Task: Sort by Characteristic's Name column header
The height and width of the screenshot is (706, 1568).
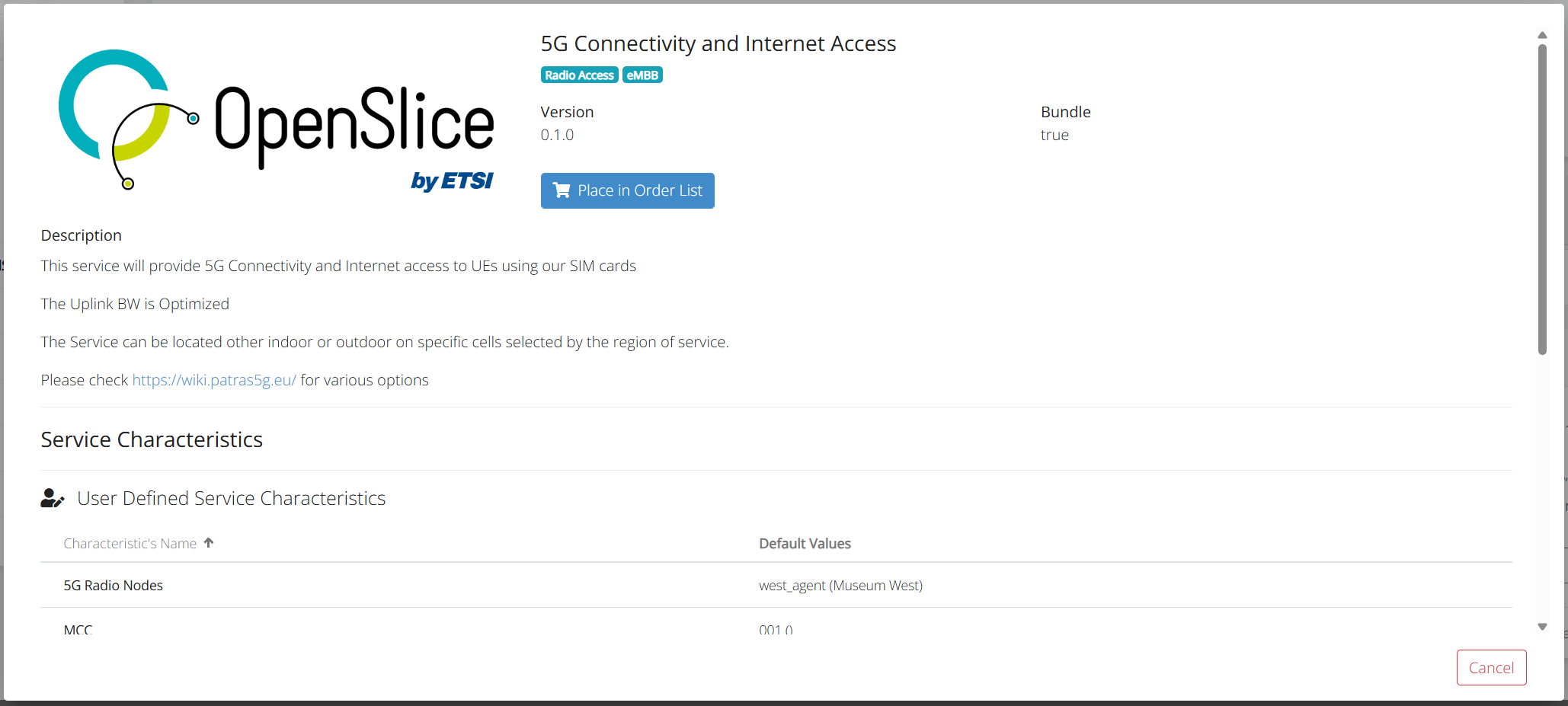Action: tap(130, 544)
